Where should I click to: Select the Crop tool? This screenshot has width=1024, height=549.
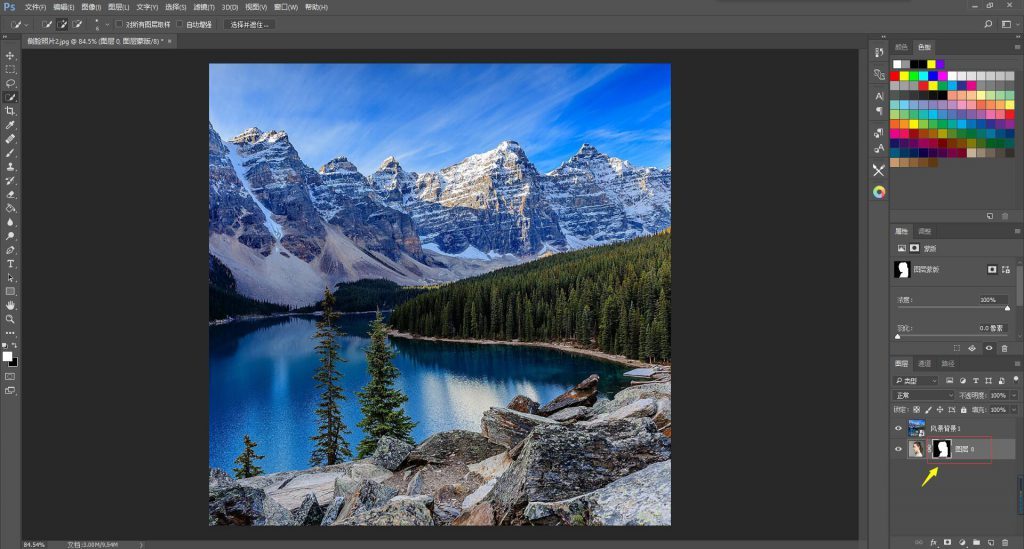pos(10,111)
